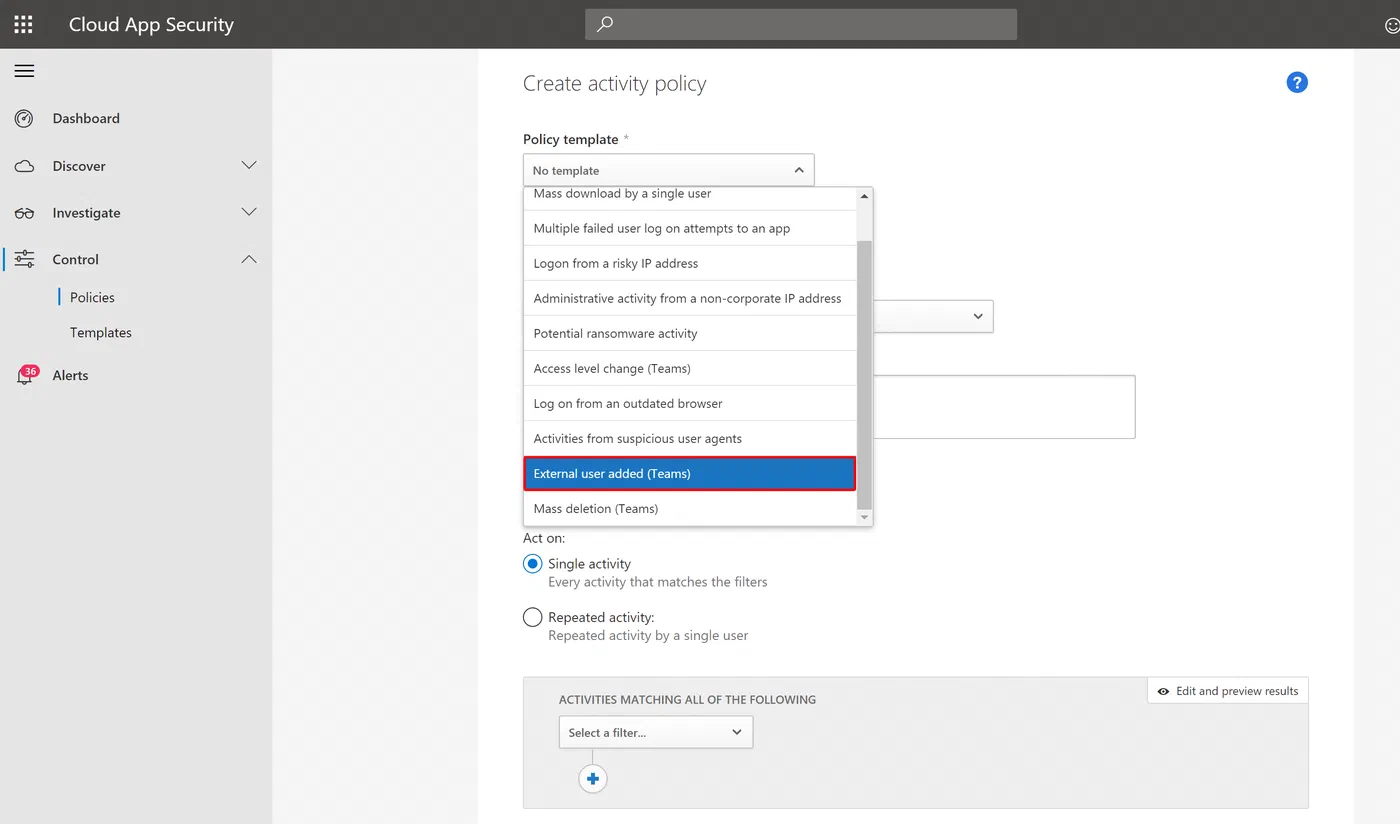Click the Control menu label
This screenshot has width=1400, height=824.
pyautogui.click(x=76, y=259)
